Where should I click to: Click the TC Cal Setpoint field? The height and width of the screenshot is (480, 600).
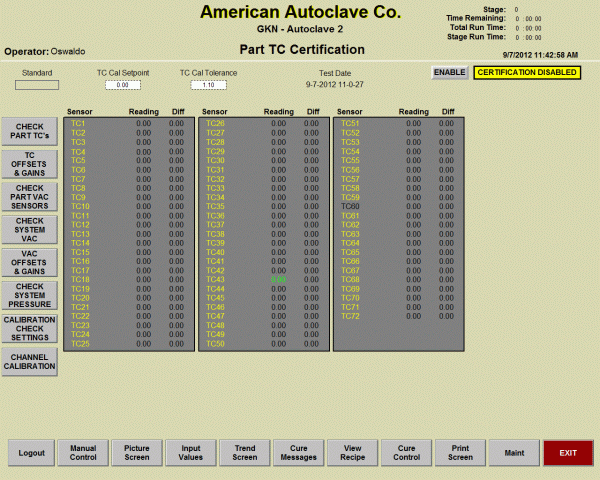click(x=122, y=86)
